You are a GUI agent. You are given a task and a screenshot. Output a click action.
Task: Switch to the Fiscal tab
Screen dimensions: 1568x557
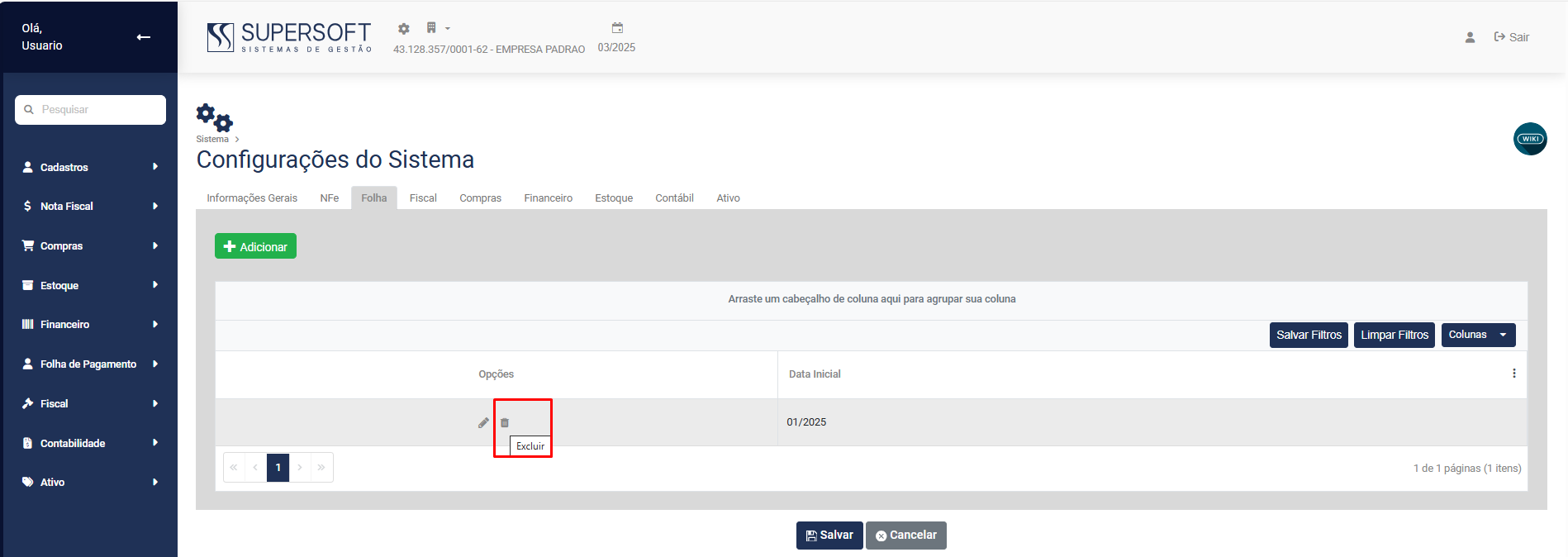[423, 198]
